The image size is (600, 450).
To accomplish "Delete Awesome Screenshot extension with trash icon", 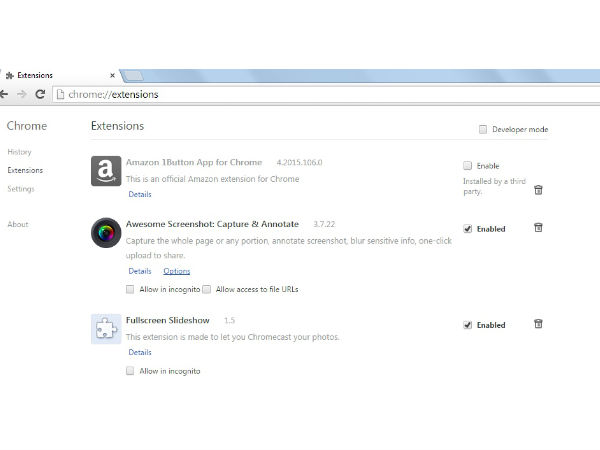I will click(x=538, y=228).
